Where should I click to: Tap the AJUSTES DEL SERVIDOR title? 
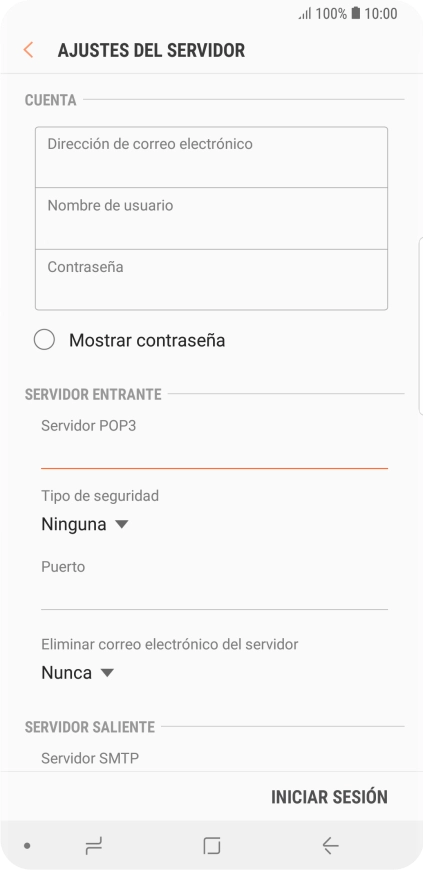click(151, 50)
